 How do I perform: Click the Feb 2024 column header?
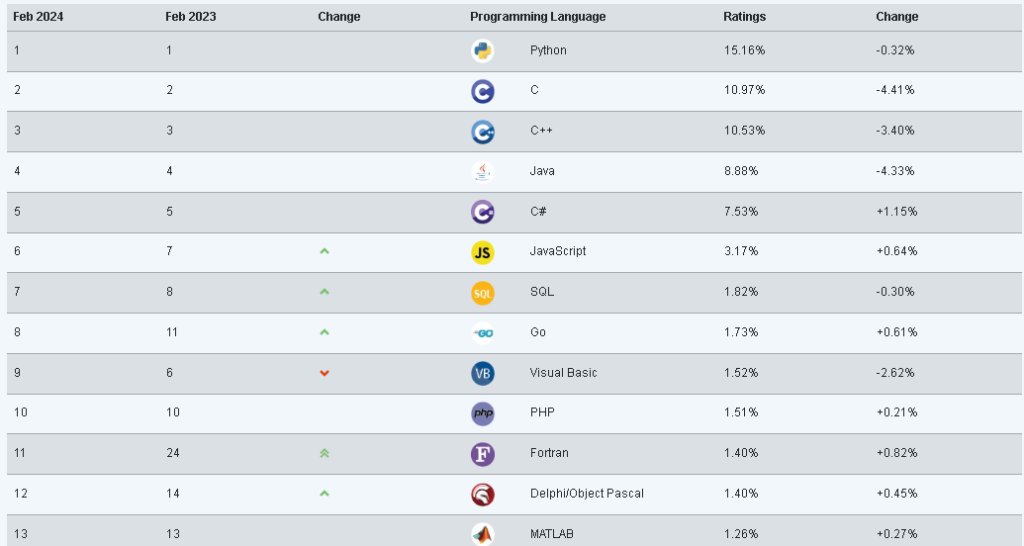coord(37,17)
